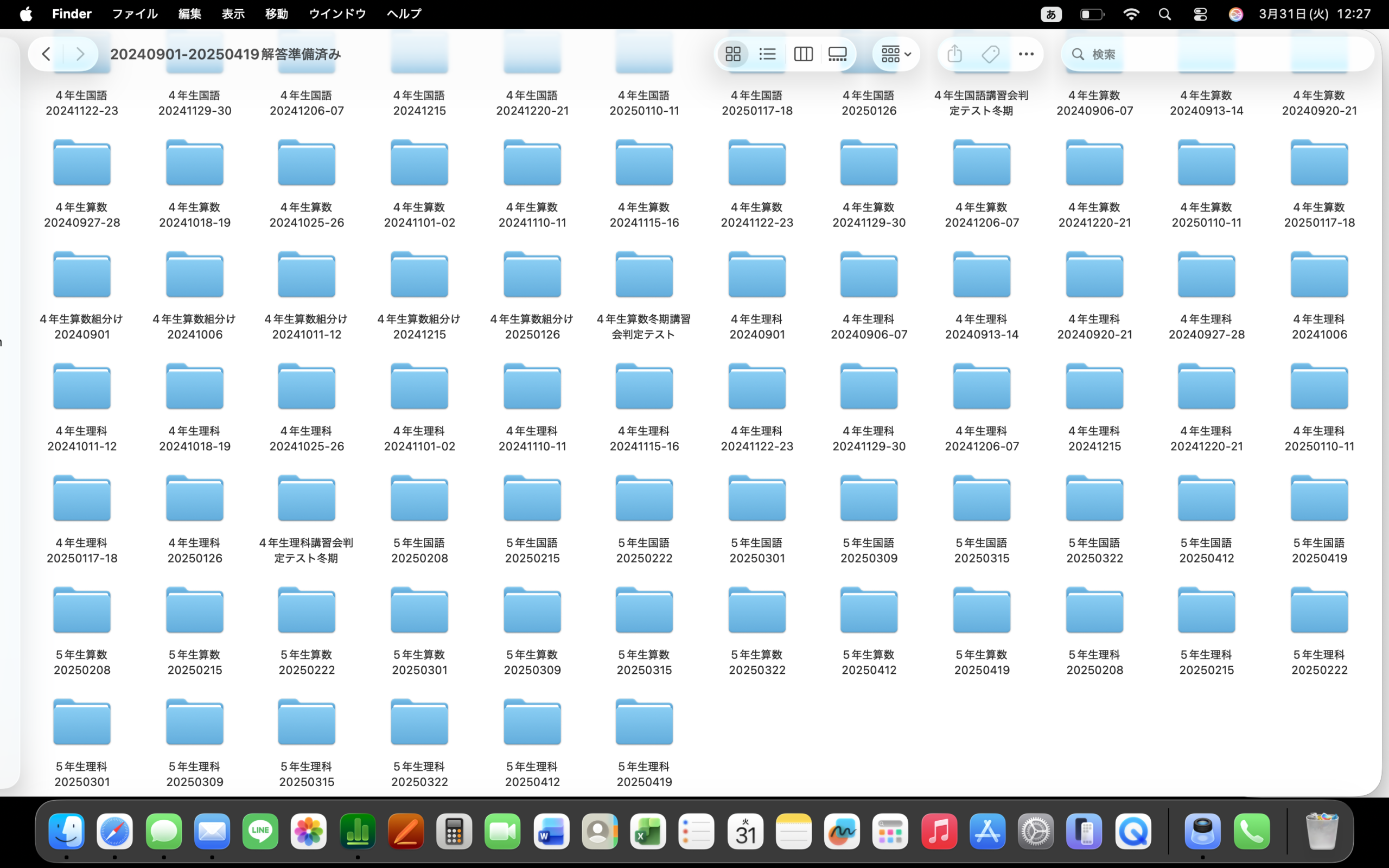Switch to column view mode
Image resolution: width=1389 pixels, height=868 pixels.
[803, 54]
